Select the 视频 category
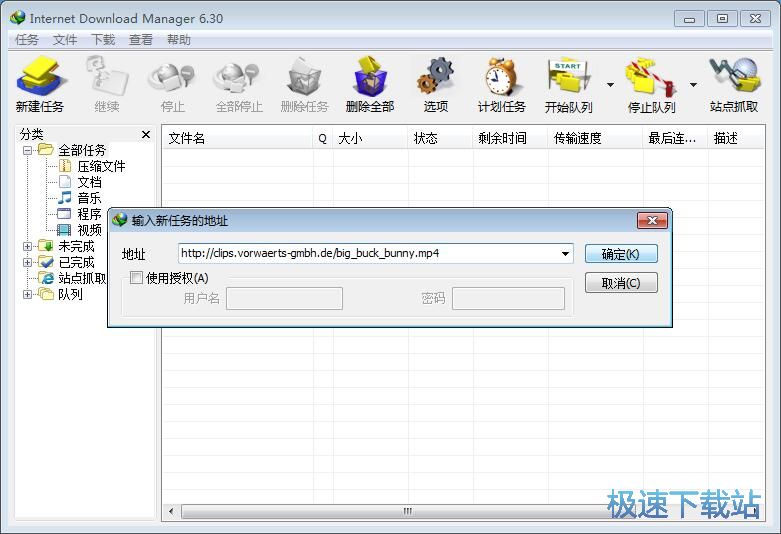Viewport: 781px width, 534px height. (89, 230)
